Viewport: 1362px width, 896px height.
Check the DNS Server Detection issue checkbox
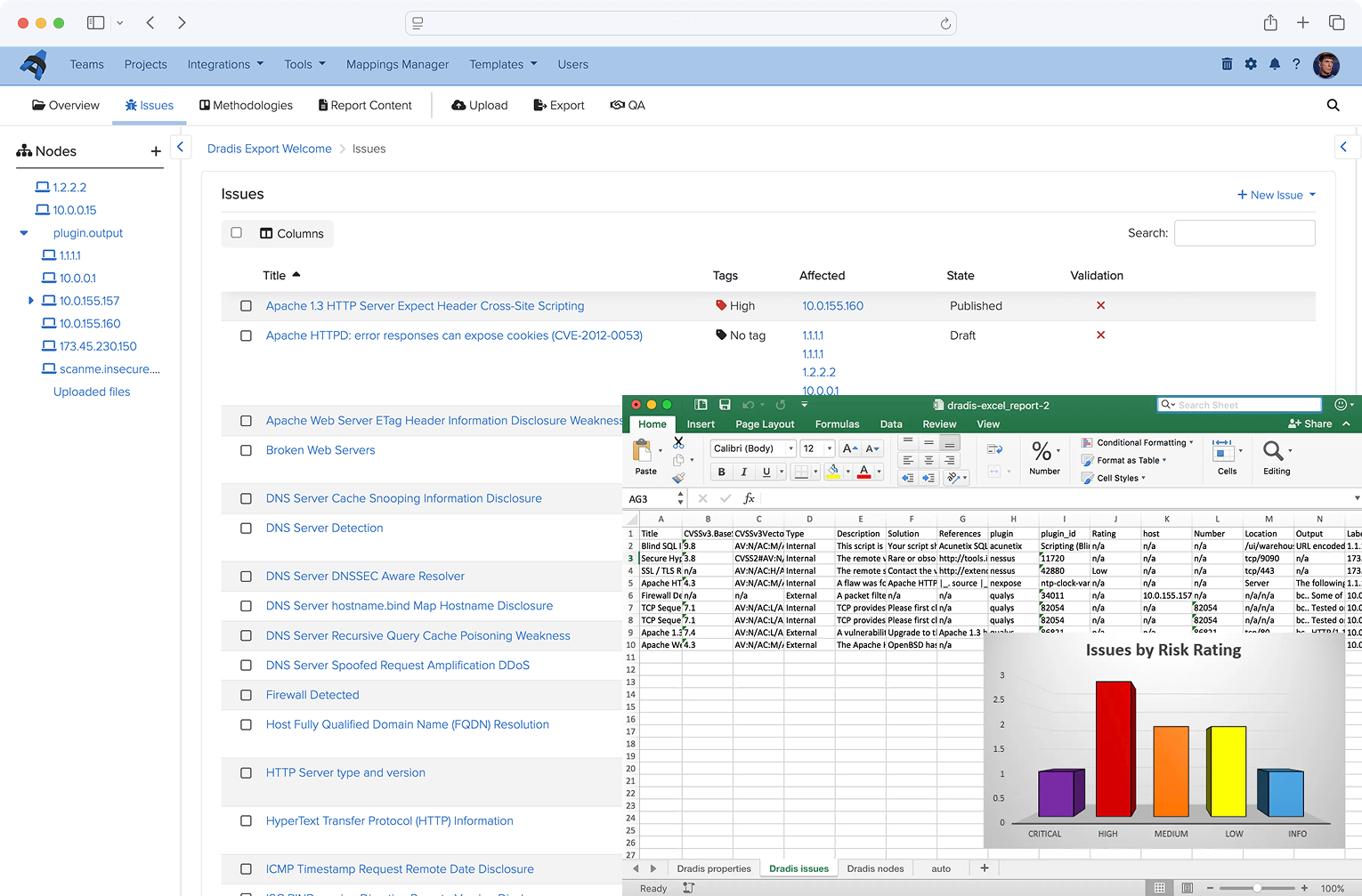pos(246,528)
